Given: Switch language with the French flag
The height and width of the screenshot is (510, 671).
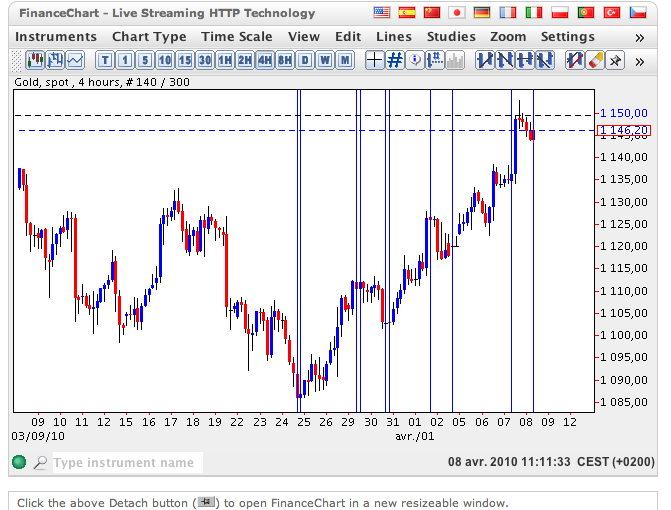Looking at the screenshot, I should click(x=509, y=13).
